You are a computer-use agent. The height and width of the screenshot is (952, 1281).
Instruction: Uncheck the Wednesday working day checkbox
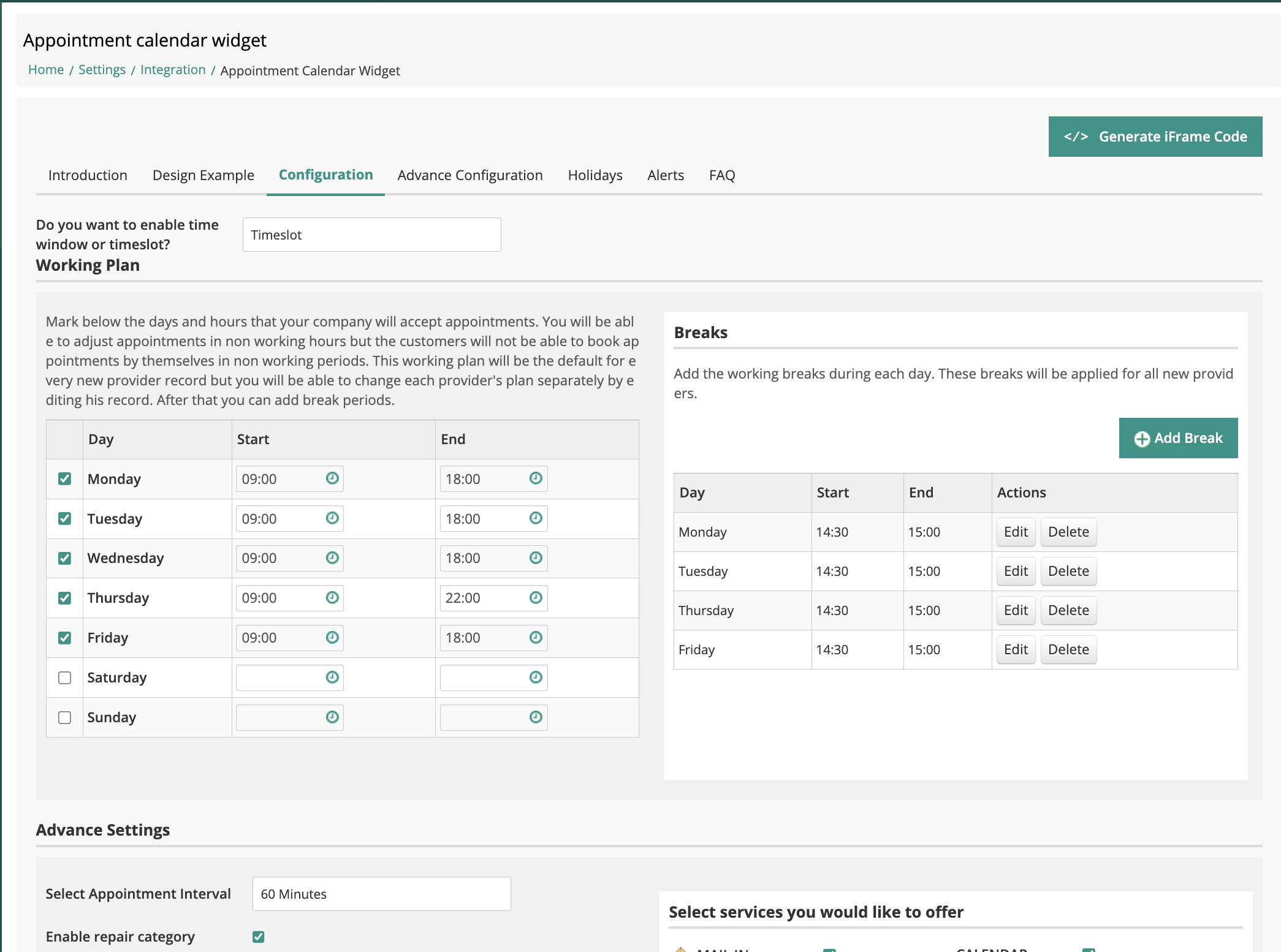click(64, 559)
